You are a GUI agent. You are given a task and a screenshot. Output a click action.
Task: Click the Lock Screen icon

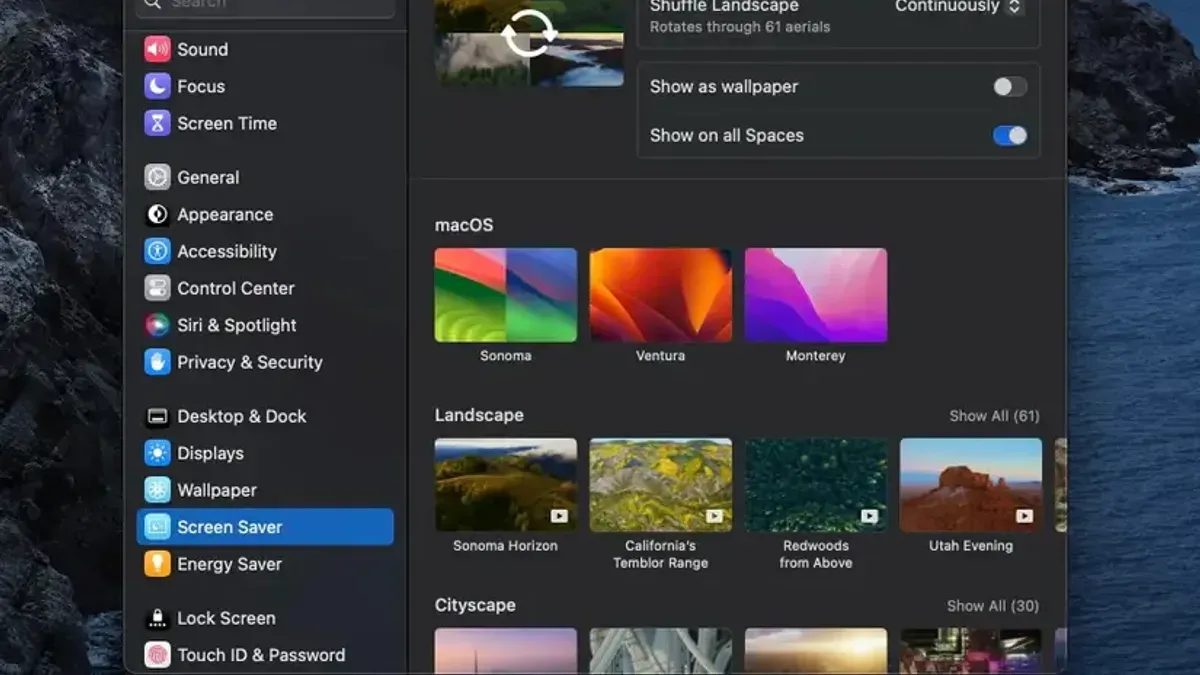click(157, 618)
